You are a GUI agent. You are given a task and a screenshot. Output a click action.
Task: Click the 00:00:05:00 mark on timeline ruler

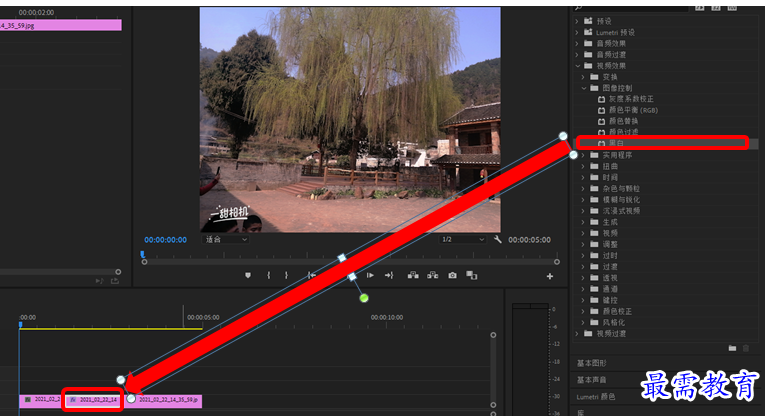tap(203, 318)
